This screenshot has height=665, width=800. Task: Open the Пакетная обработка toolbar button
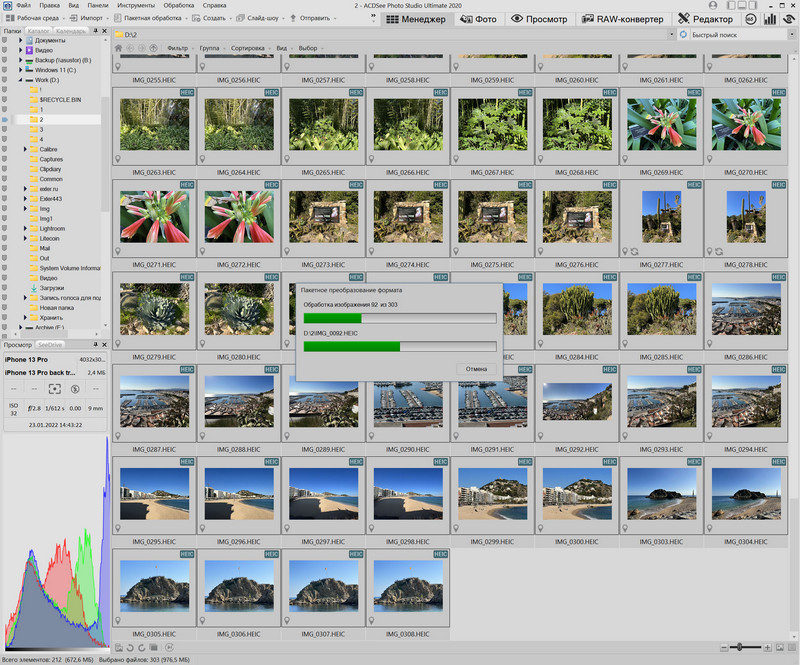[150, 18]
